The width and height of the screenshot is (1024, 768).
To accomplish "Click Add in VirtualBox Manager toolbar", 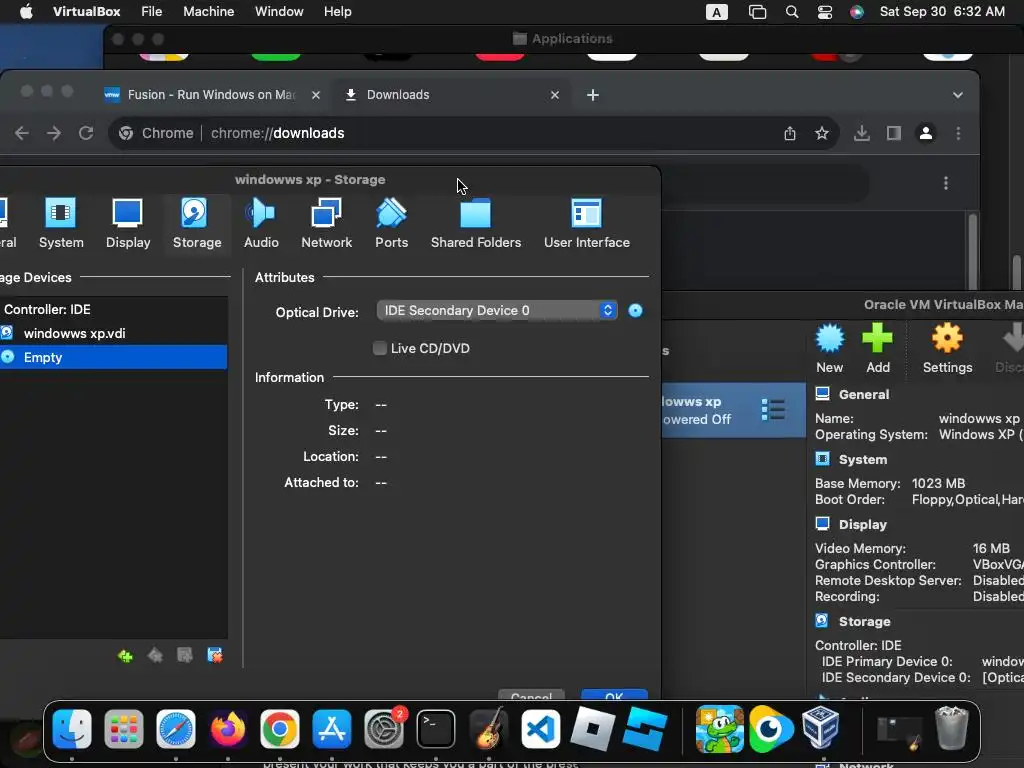I will [878, 349].
